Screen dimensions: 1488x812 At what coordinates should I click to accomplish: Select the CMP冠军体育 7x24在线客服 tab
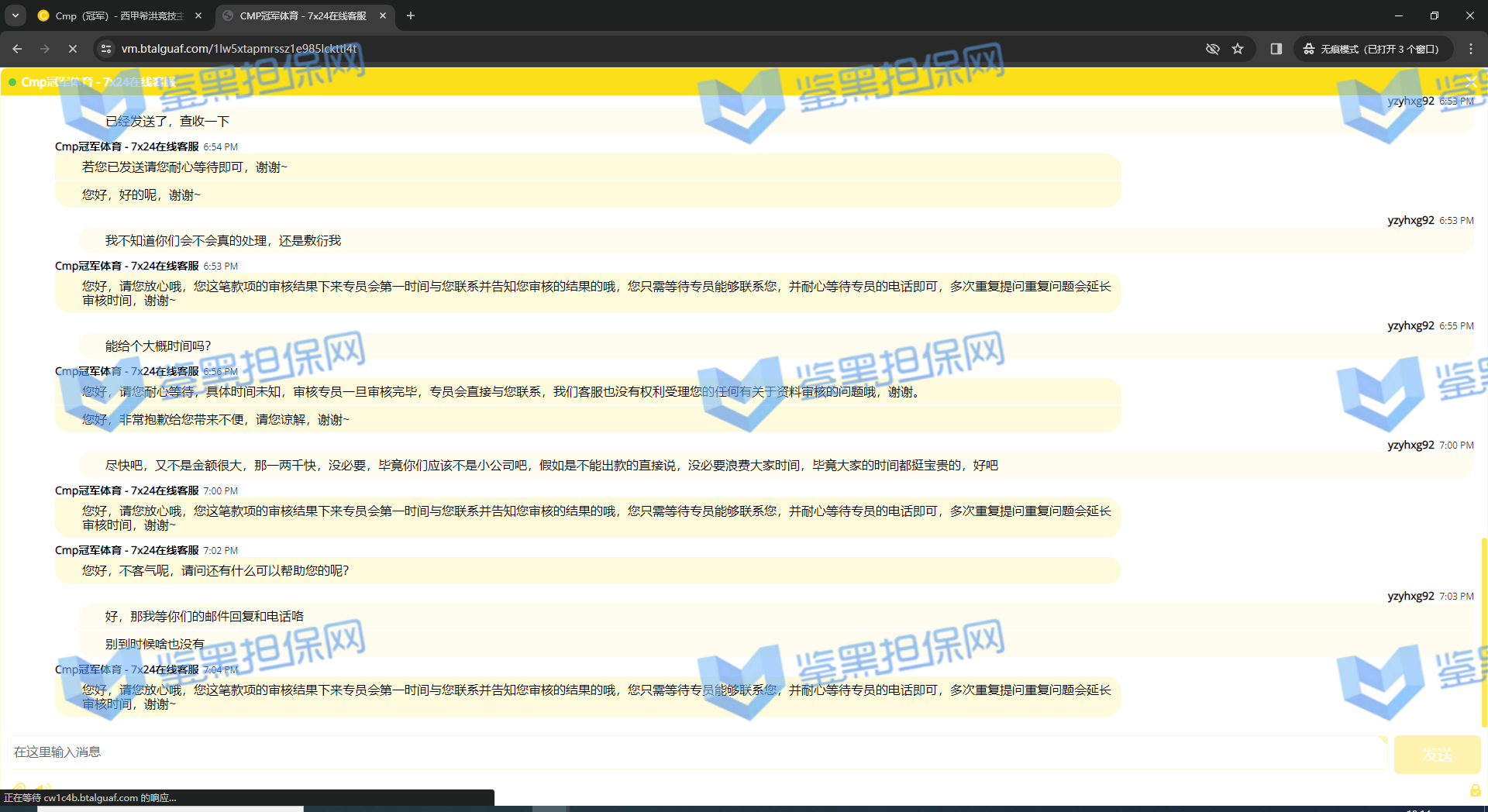[302, 15]
